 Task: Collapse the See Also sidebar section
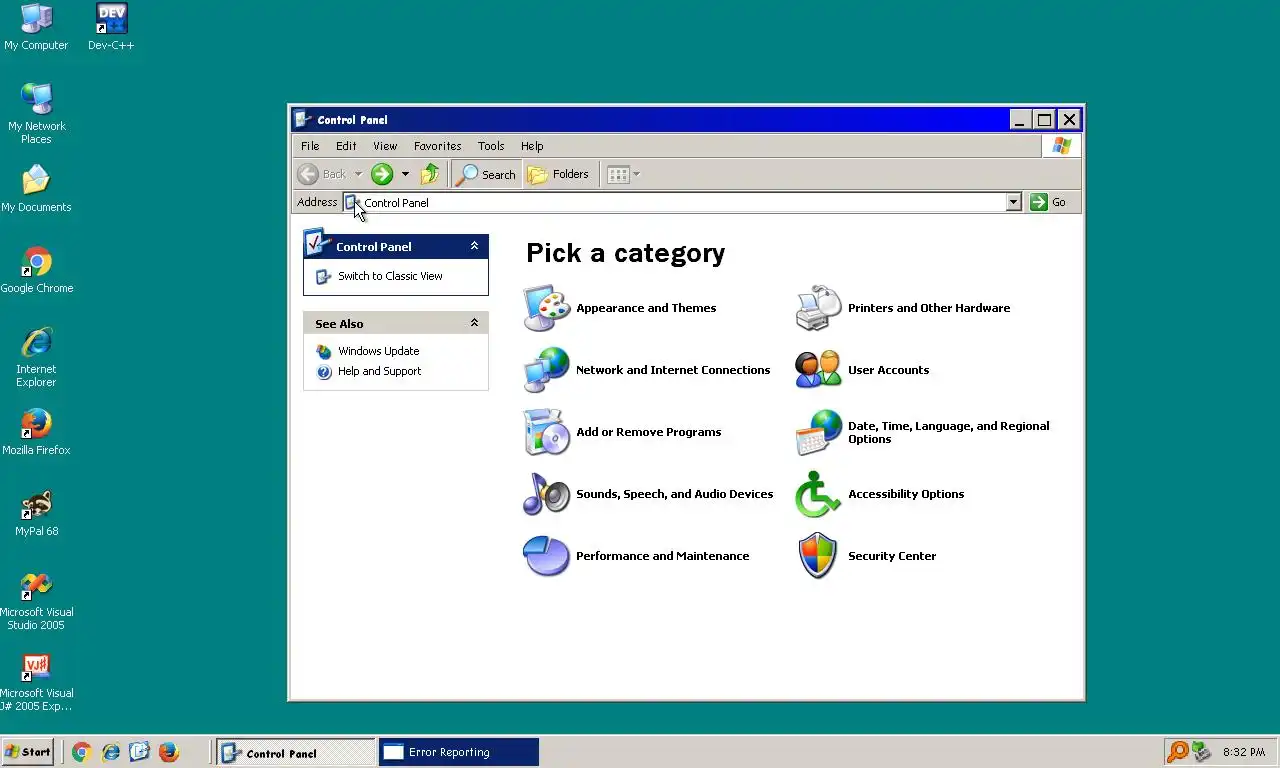[x=474, y=323]
